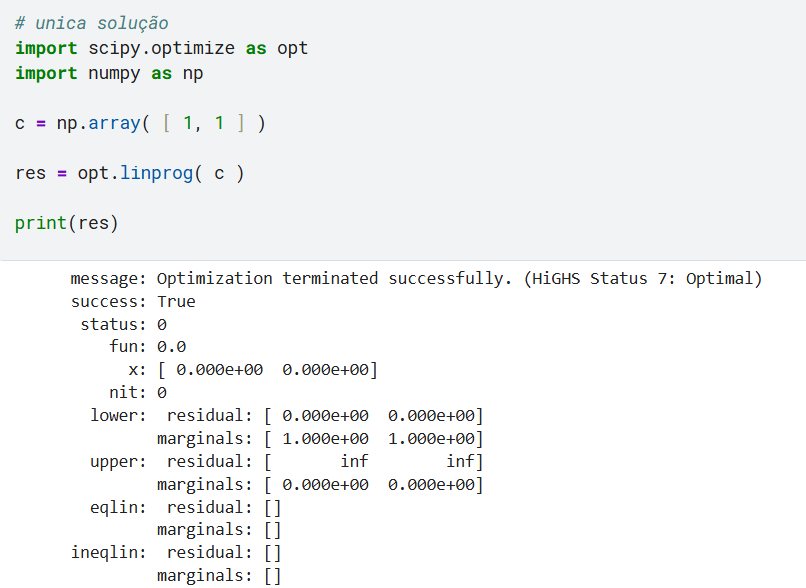Click the 'success: True' output line

point(133,301)
